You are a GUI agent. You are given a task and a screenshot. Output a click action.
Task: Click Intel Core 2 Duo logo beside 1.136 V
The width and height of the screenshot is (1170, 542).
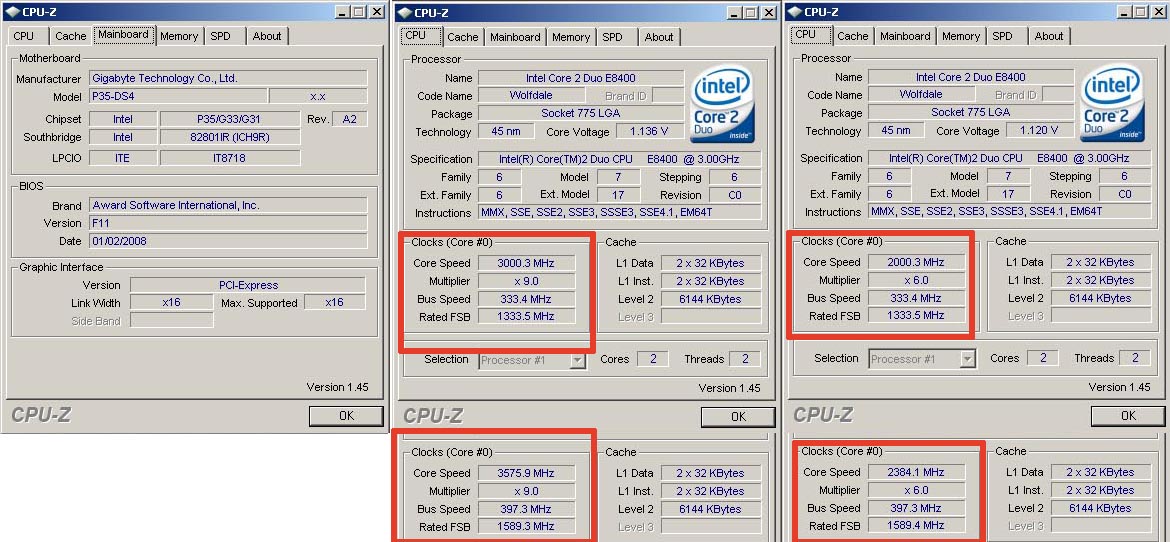pos(722,105)
